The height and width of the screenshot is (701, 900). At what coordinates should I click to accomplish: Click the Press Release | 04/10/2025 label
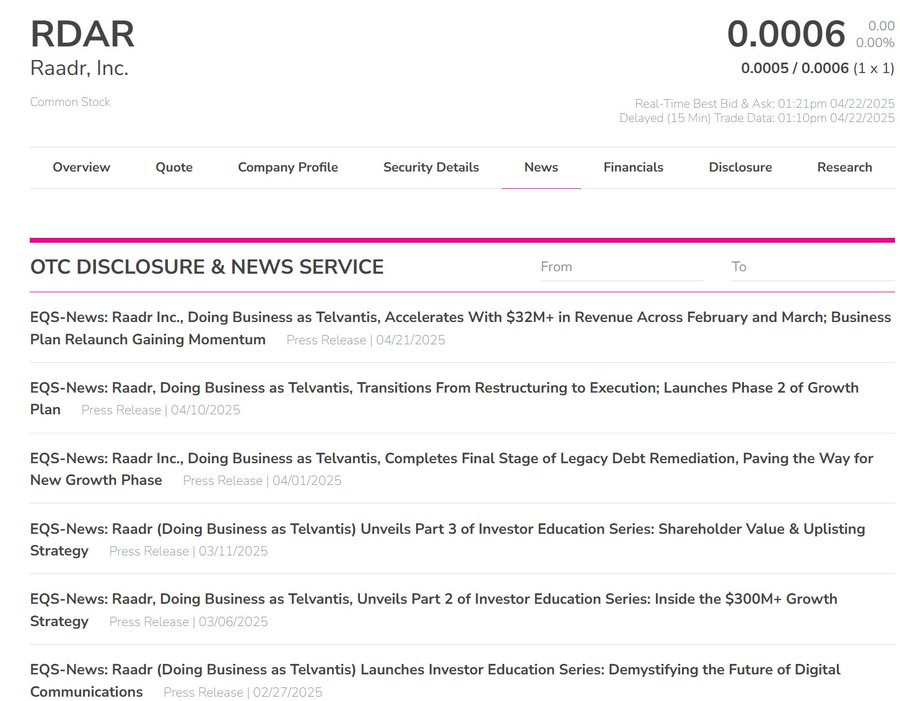[161, 410]
